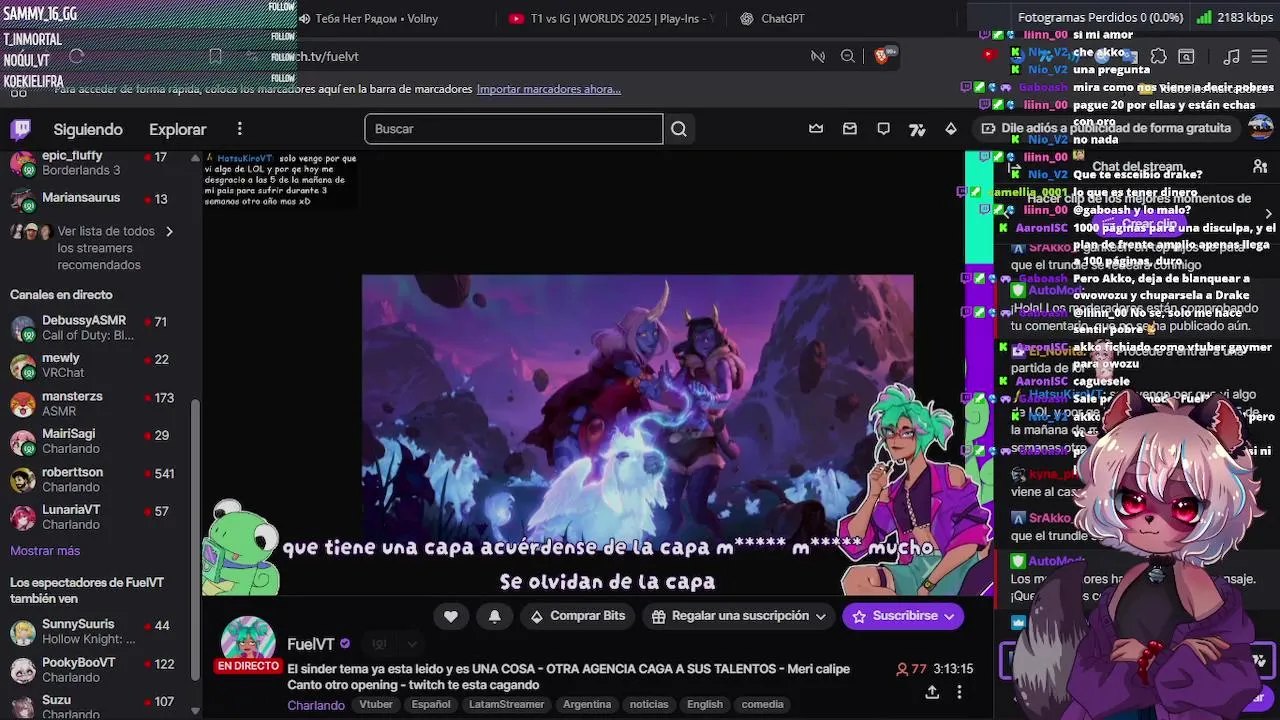Expand Ver lista de todos los streamers arrow
The height and width of the screenshot is (720, 1280).
coord(169,231)
